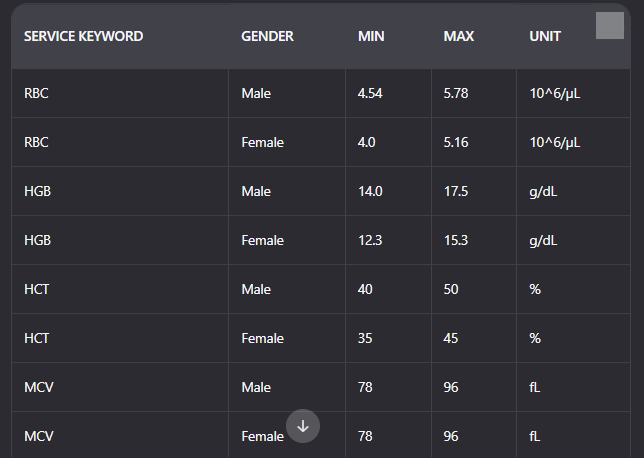Click the HCT max value 50
Image resolution: width=644 pixels, height=458 pixels.
(x=451, y=289)
